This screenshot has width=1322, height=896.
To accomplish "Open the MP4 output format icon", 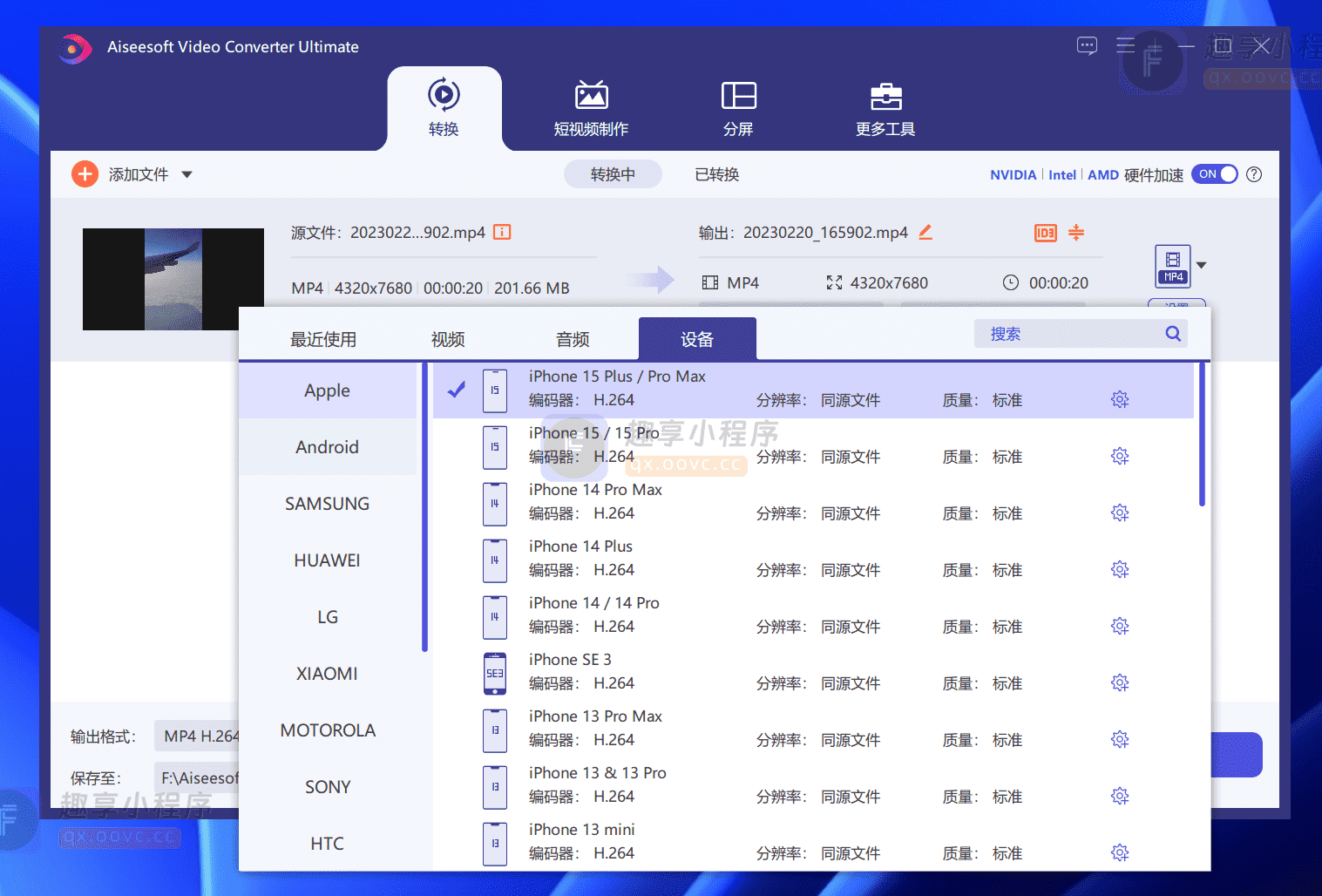I will (1173, 266).
